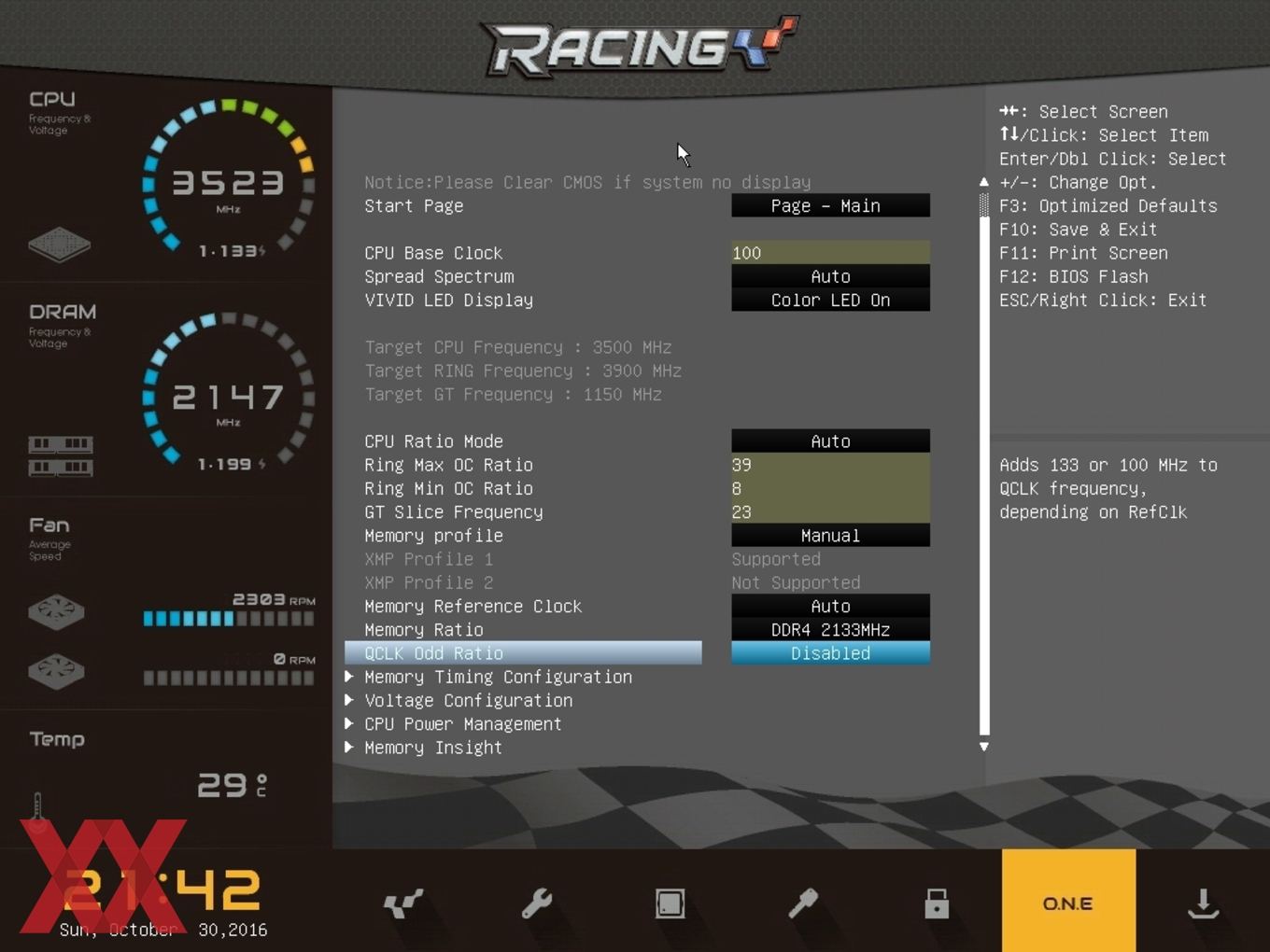The image size is (1270, 952).
Task: Click the 'F10: Save & Exit' help line
Action: click(x=1079, y=229)
